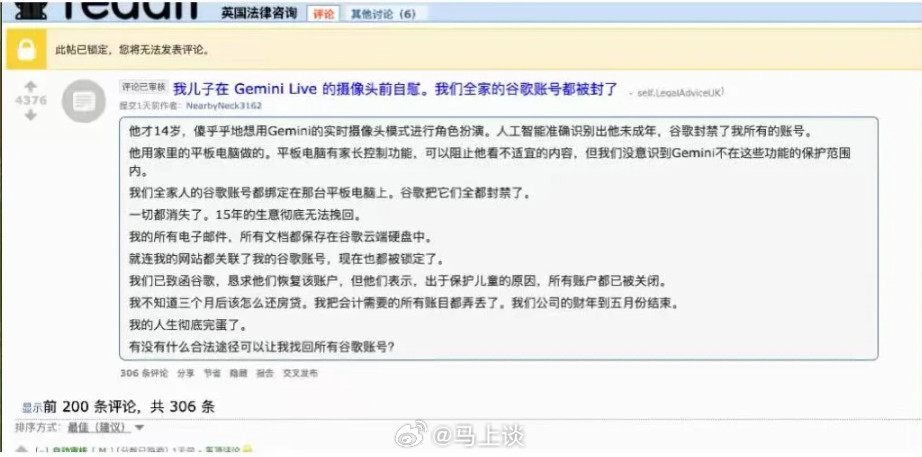Click the yellow padlock locked-post icon
Screen dimensions: 922x457
click(x=26, y=50)
